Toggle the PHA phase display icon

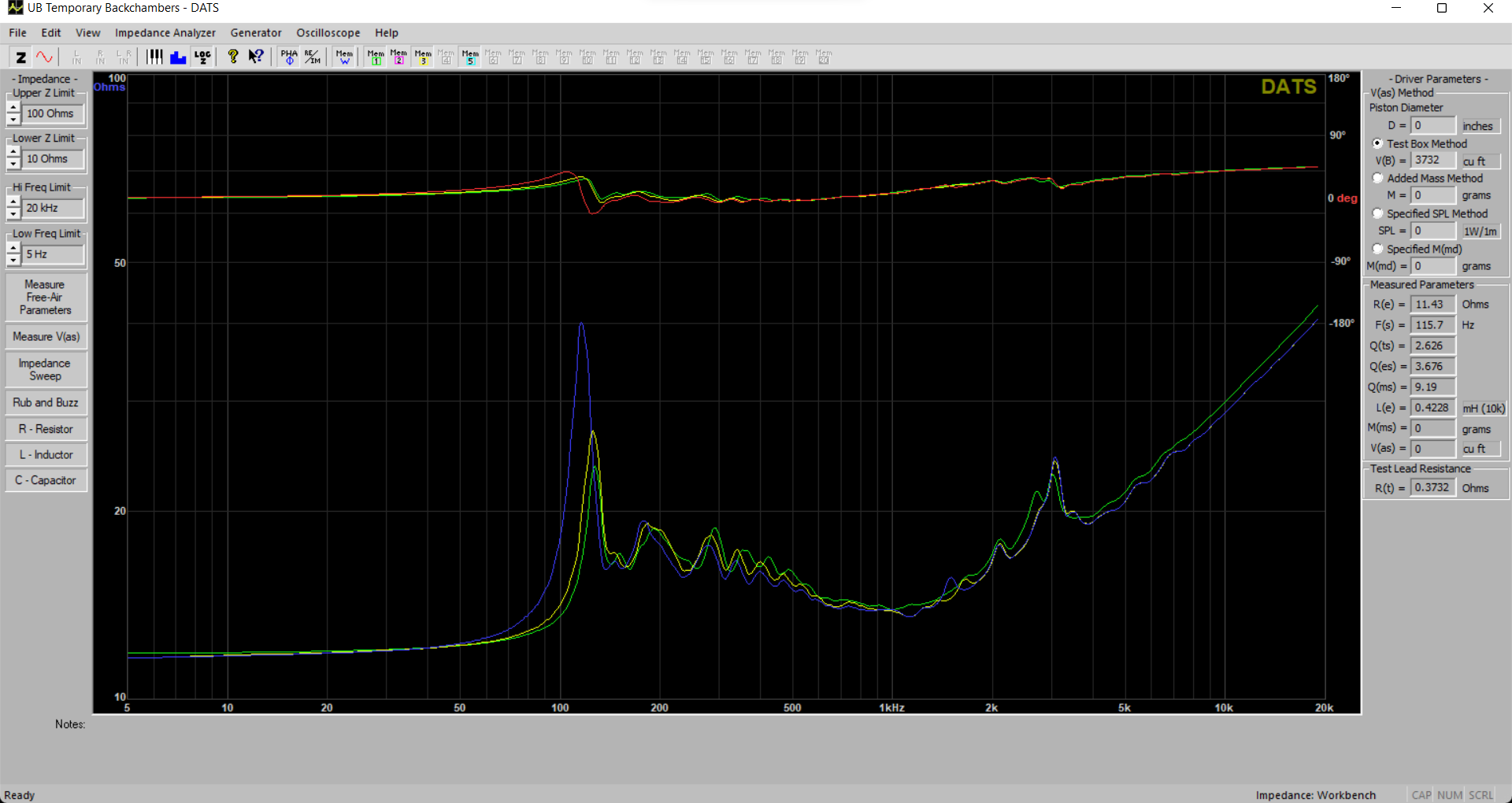(289, 57)
